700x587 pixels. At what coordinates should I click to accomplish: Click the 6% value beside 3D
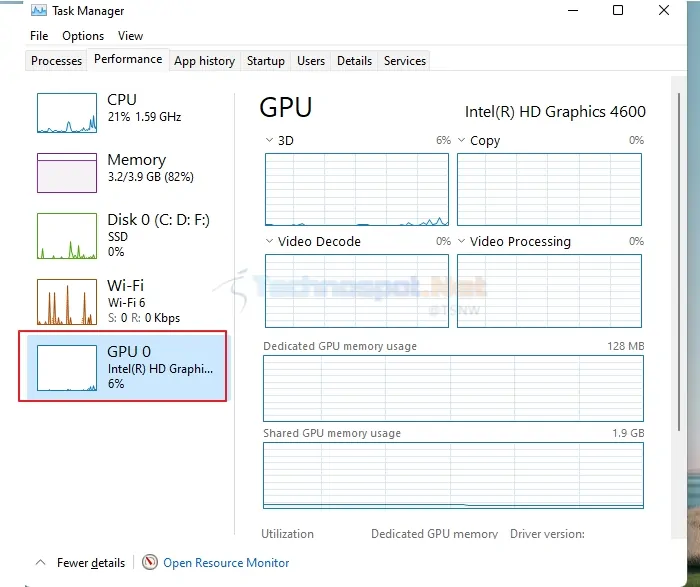point(443,140)
